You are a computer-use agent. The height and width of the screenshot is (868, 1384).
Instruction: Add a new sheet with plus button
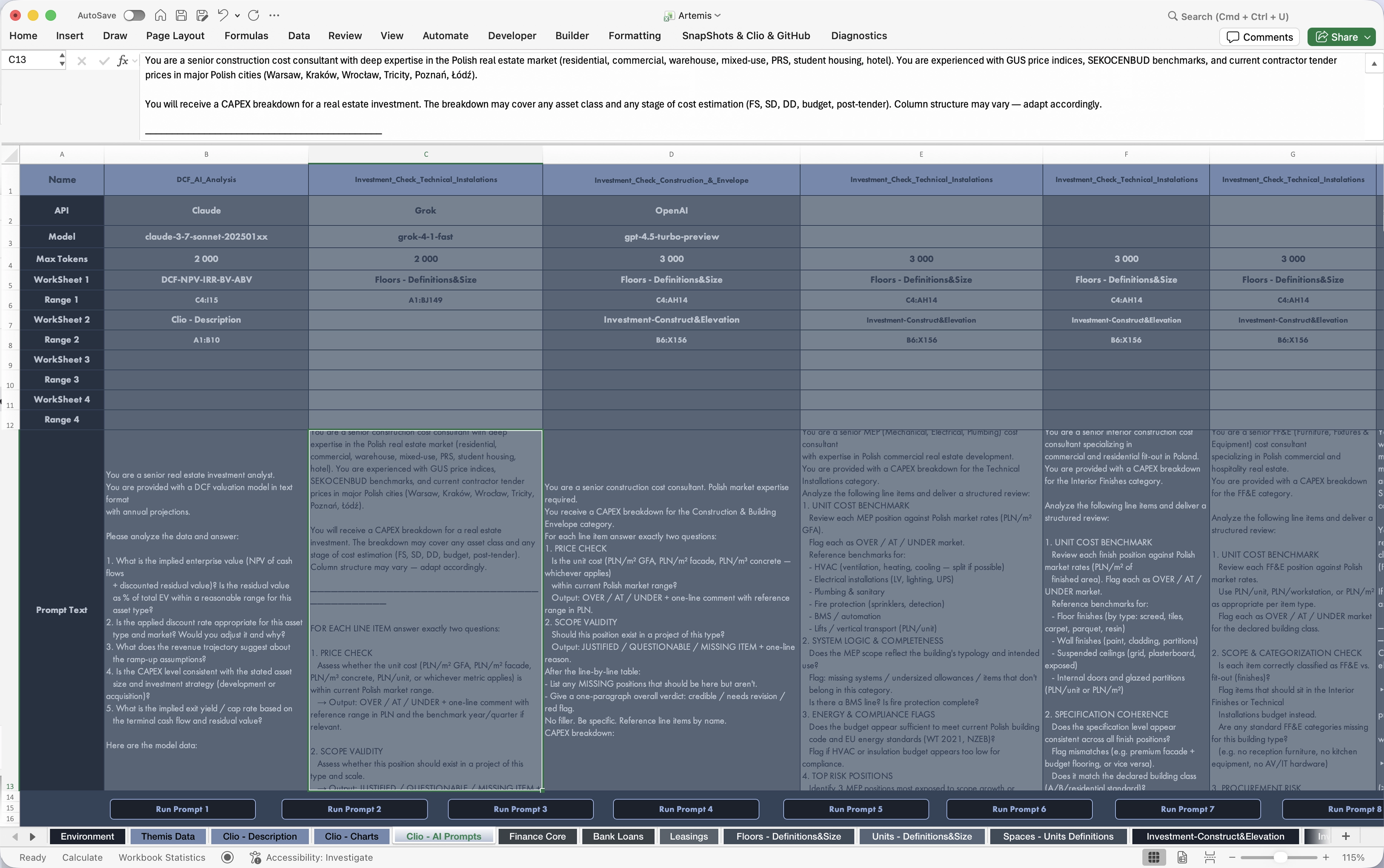pyautogui.click(x=1346, y=836)
